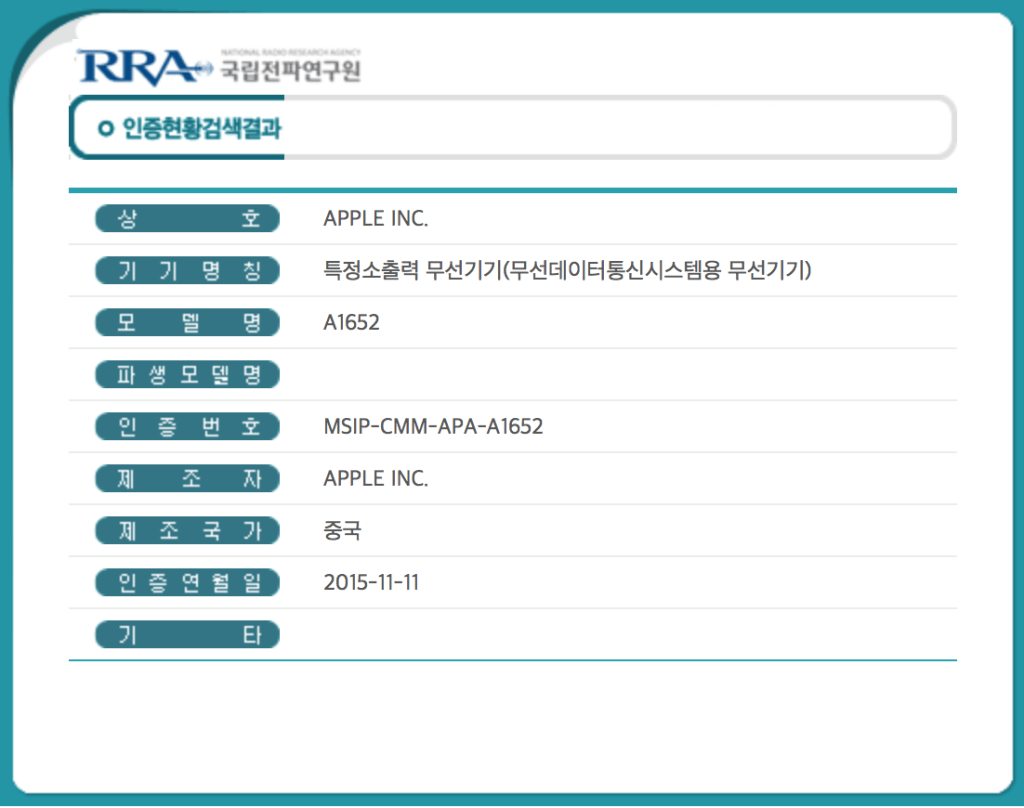Image resolution: width=1024 pixels, height=808 pixels.
Task: Select the 인증현황검색결과 heading
Action: pyautogui.click(x=202, y=128)
